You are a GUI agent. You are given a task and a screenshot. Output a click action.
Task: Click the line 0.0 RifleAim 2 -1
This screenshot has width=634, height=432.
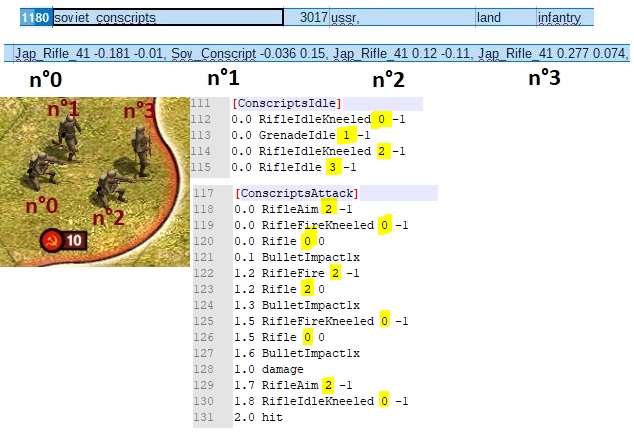(293, 209)
